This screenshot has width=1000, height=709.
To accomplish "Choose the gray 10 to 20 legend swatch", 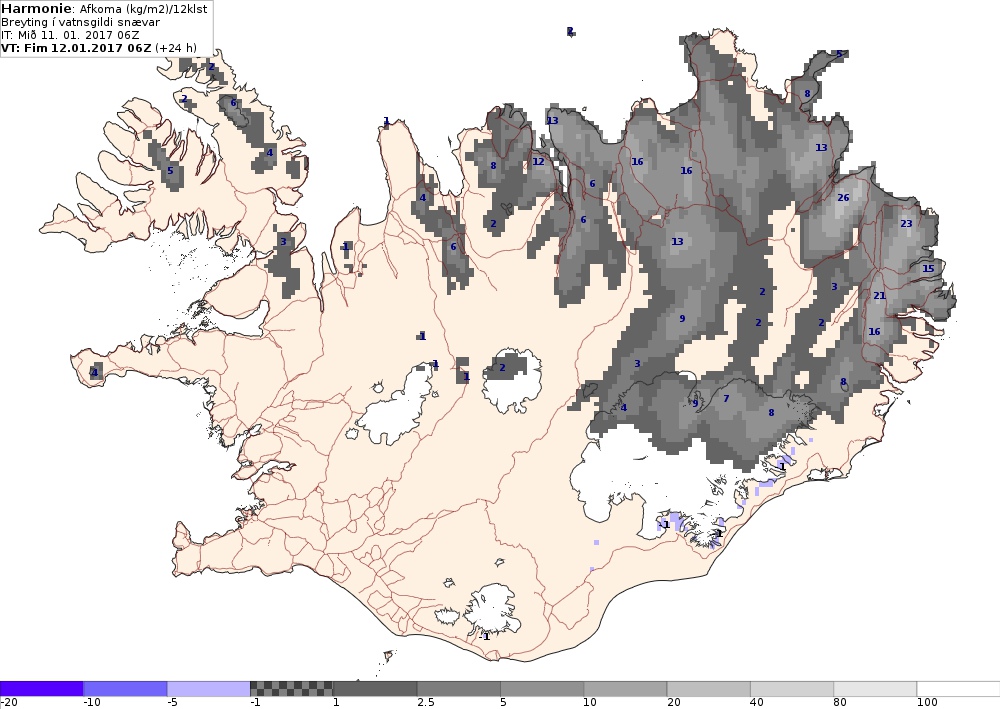I will [x=625, y=689].
